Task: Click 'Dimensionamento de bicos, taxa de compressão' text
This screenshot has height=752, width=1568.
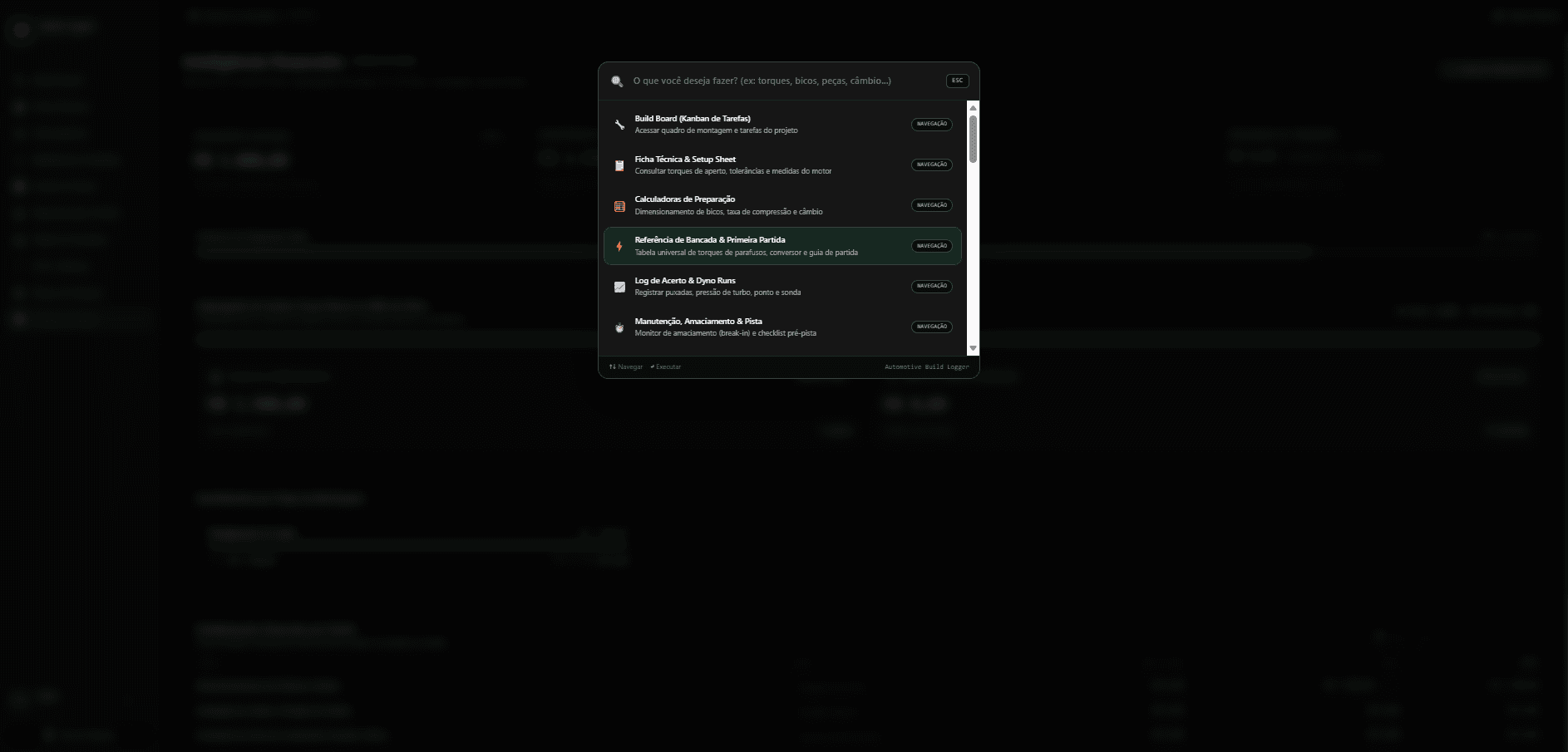Action: point(728,212)
